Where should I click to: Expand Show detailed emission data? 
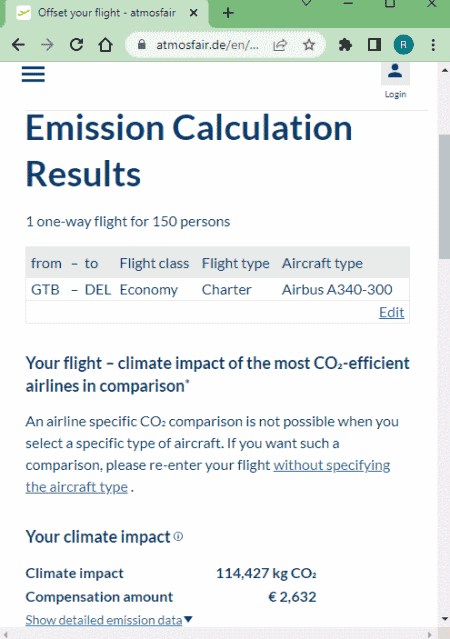pos(108,620)
